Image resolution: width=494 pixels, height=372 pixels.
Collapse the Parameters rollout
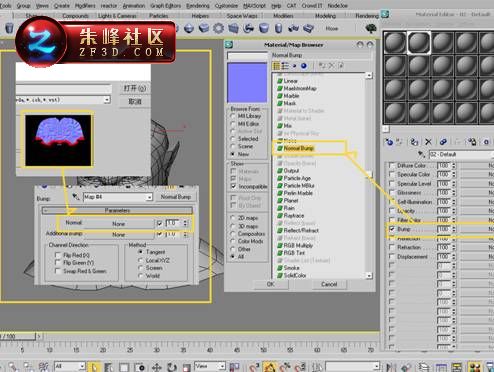(x=117, y=210)
